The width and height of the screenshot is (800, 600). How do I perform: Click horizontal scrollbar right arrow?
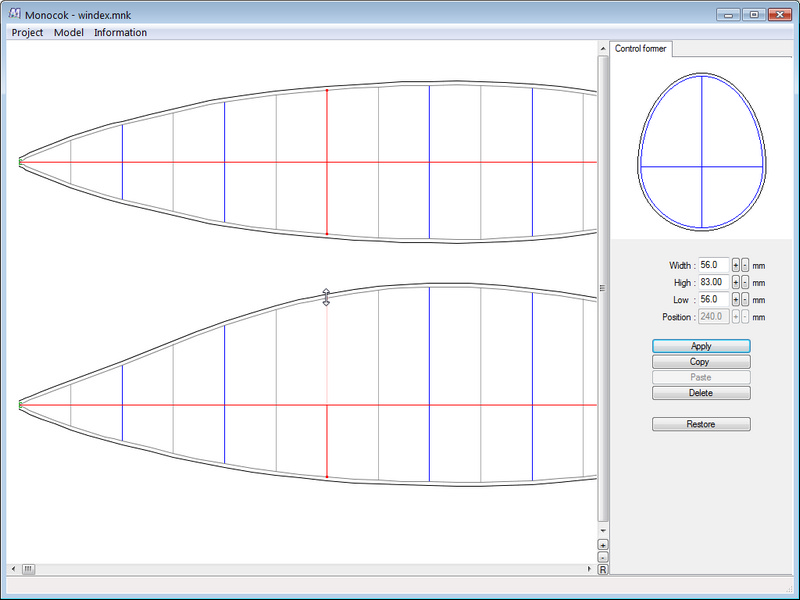pos(589,569)
